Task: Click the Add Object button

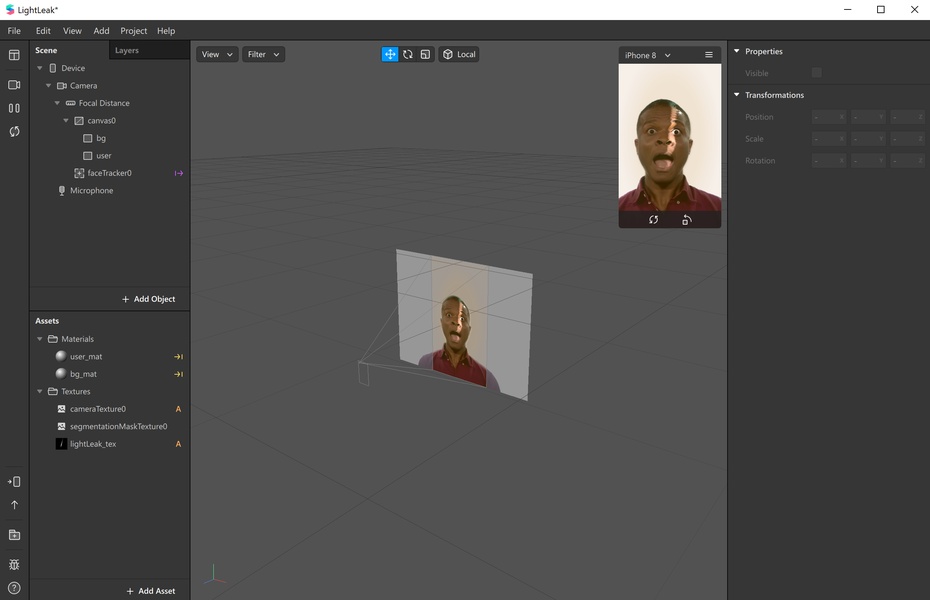Action: pyautogui.click(x=148, y=299)
